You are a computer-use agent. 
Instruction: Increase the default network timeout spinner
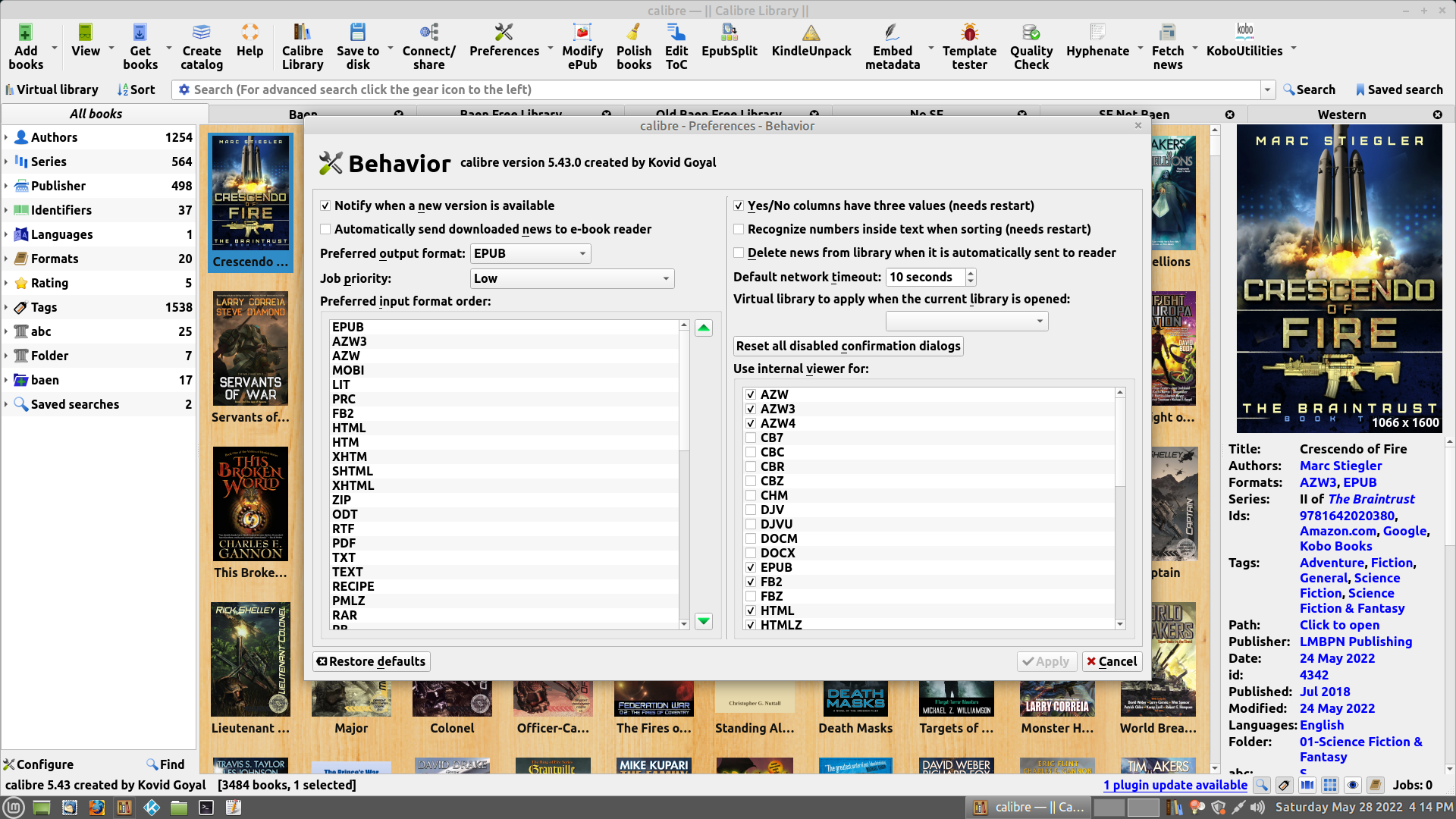pos(971,273)
